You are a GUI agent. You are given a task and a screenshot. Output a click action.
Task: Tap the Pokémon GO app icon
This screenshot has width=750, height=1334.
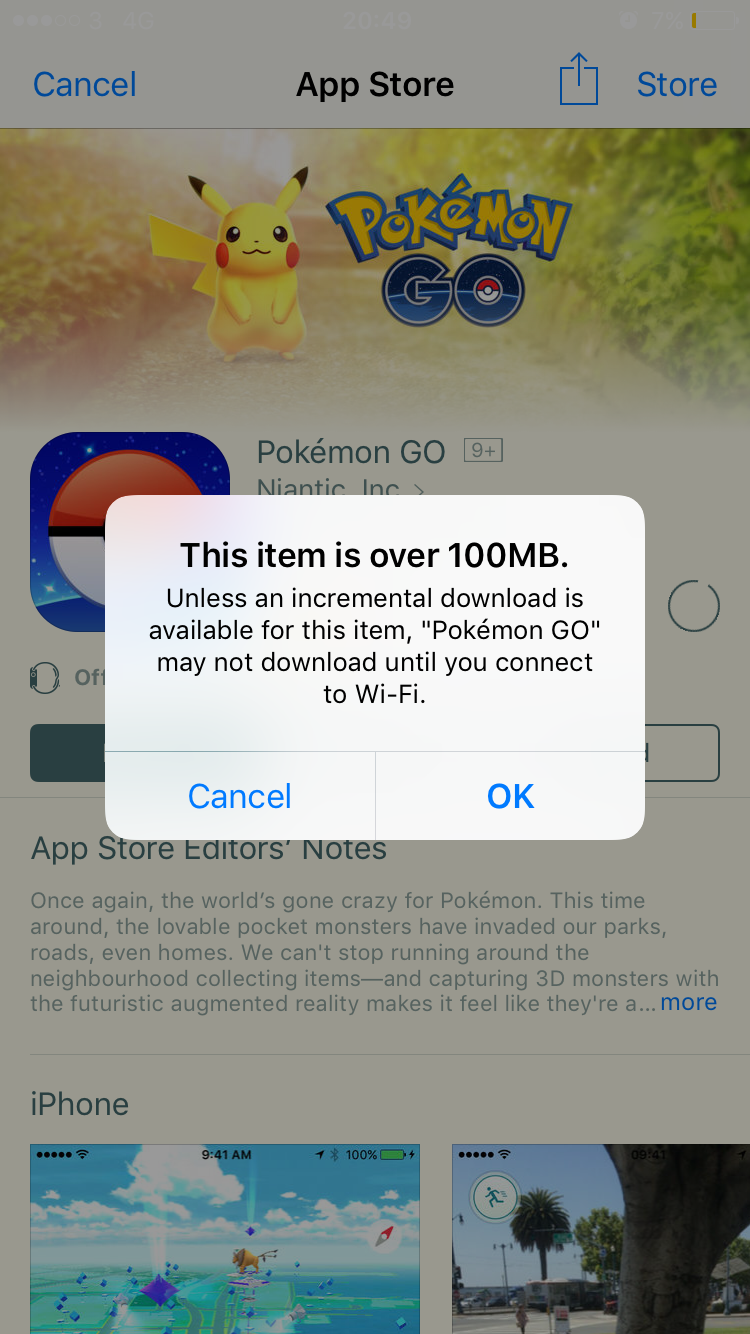130,532
